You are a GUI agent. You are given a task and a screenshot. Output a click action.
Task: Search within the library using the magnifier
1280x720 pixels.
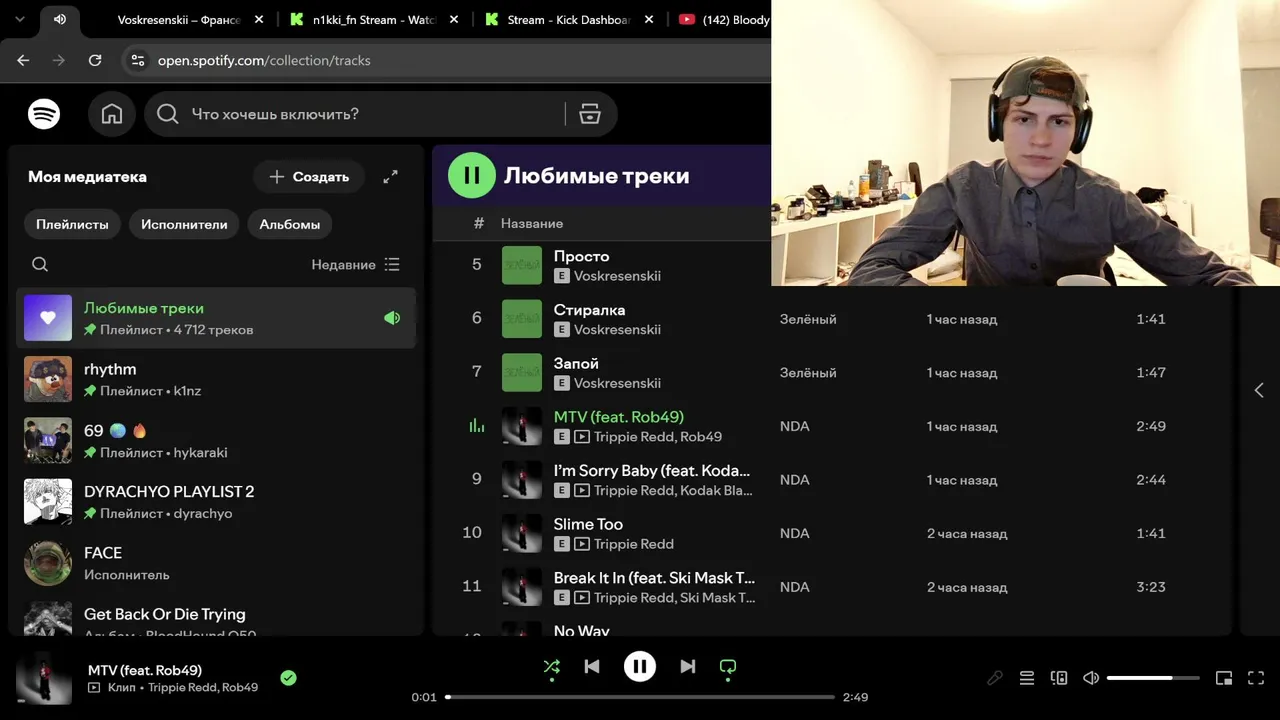point(40,264)
